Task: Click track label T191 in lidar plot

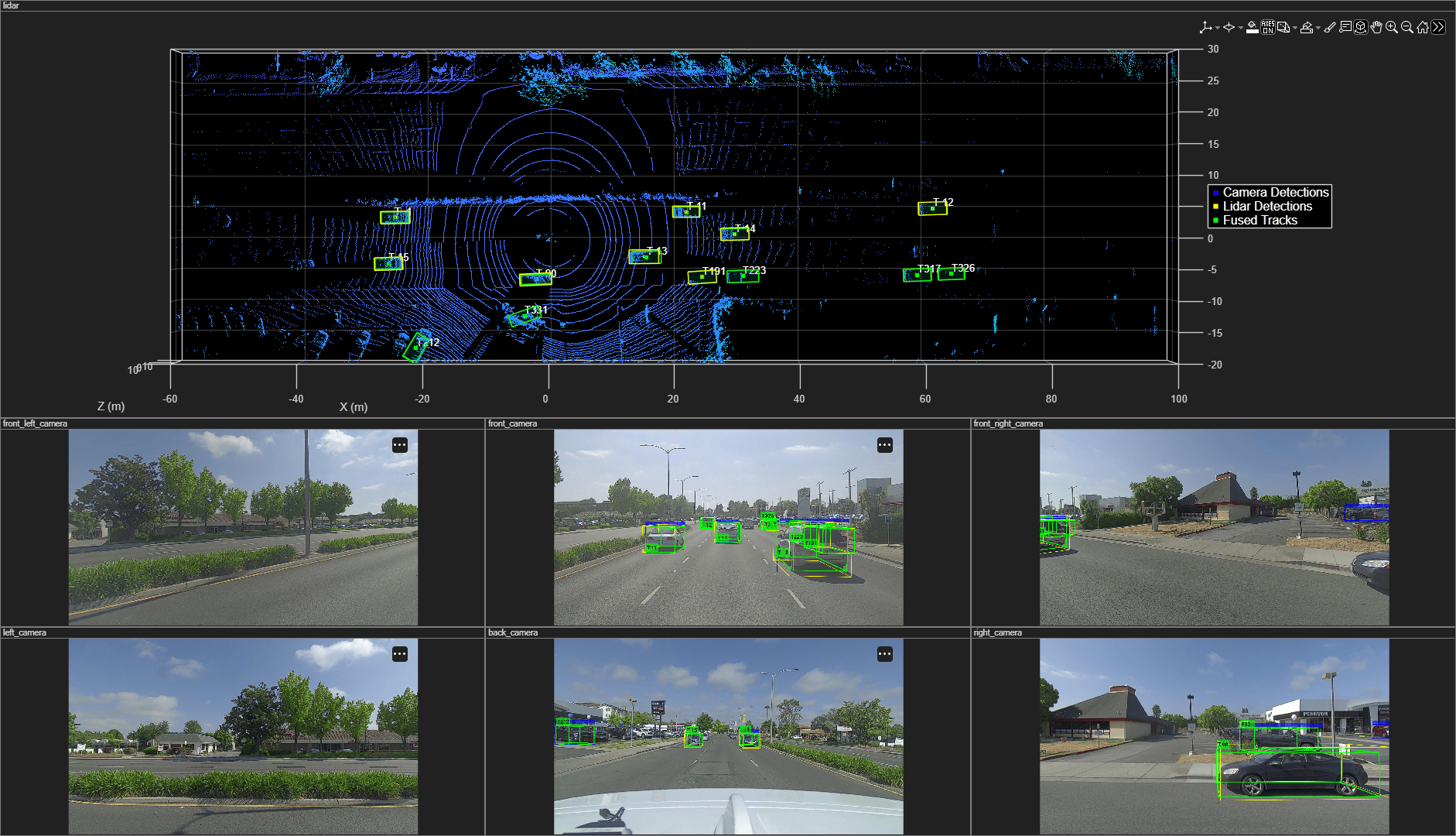Action: pos(714,271)
